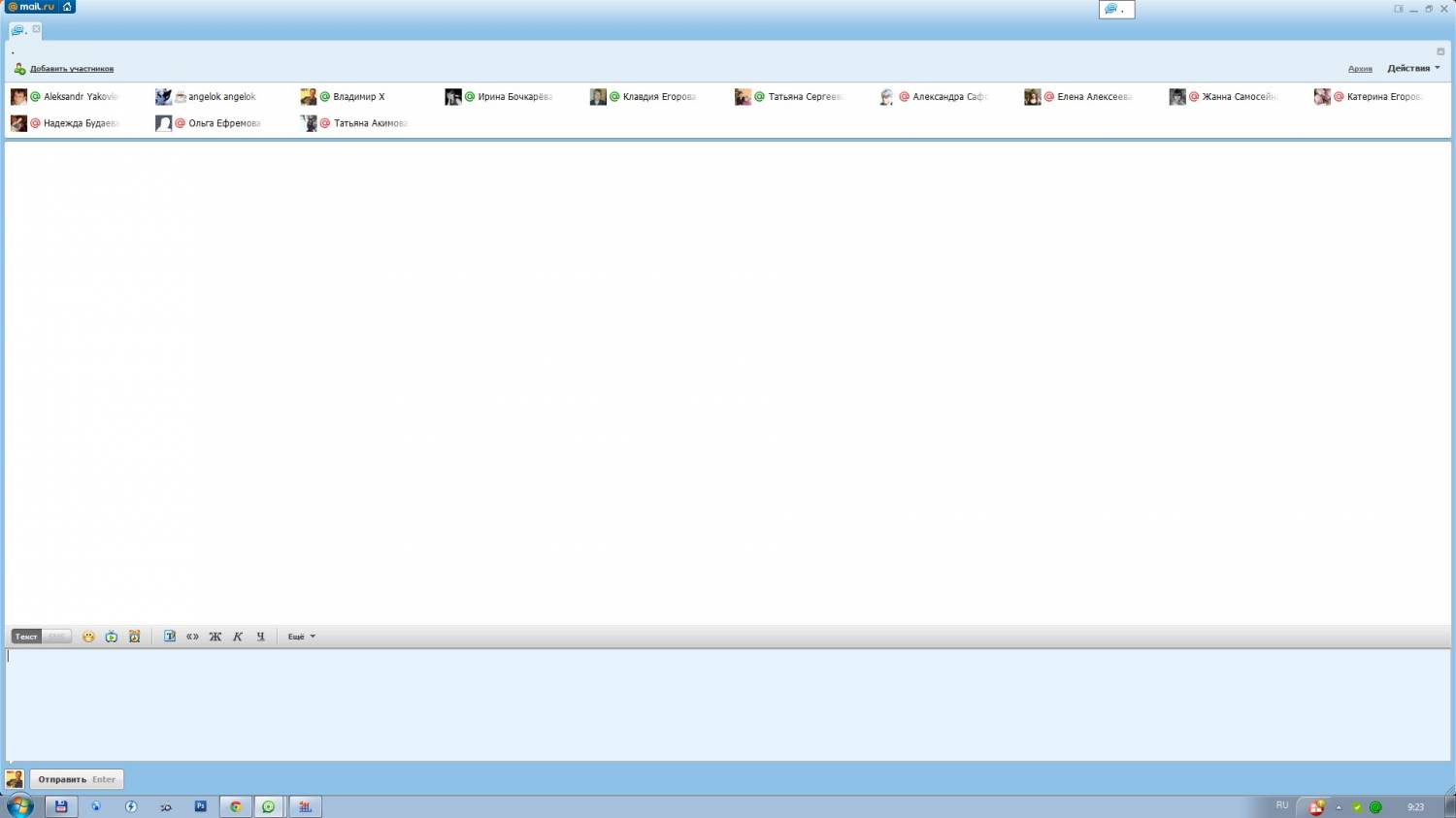
Task: Click the RU language indicator
Action: (1282, 805)
